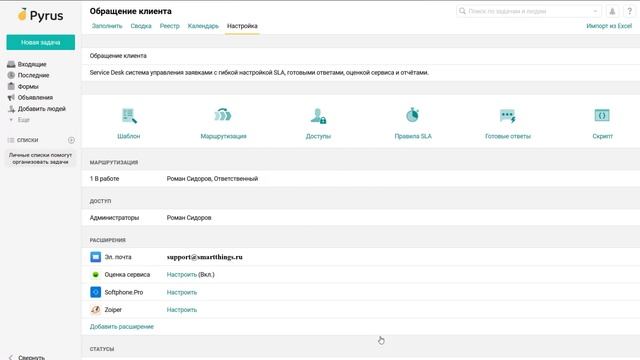Click the Администраторы access row label
This screenshot has height=360, width=640.
pyautogui.click(x=114, y=218)
